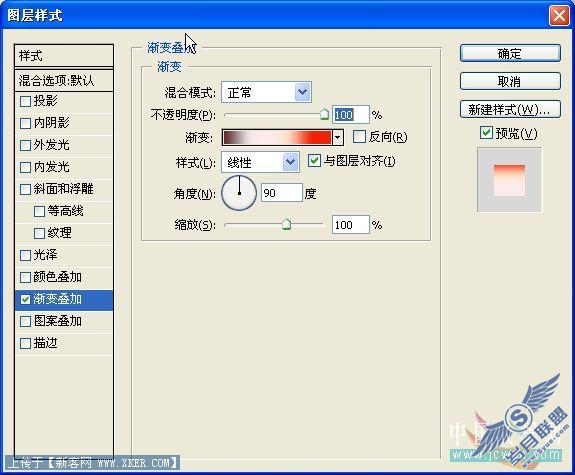
Task: Enable the 投影 drop shadow checkbox
Action: (x=25, y=102)
